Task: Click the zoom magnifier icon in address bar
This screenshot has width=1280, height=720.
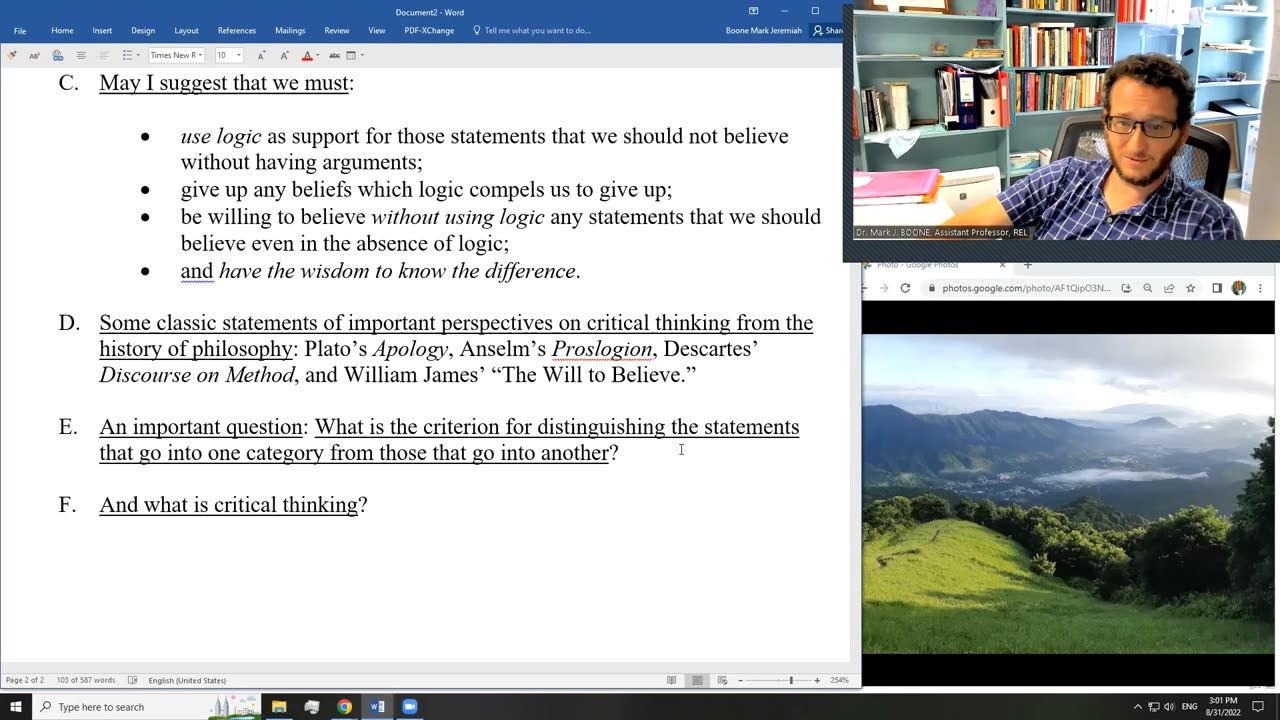Action: pos(1148,288)
